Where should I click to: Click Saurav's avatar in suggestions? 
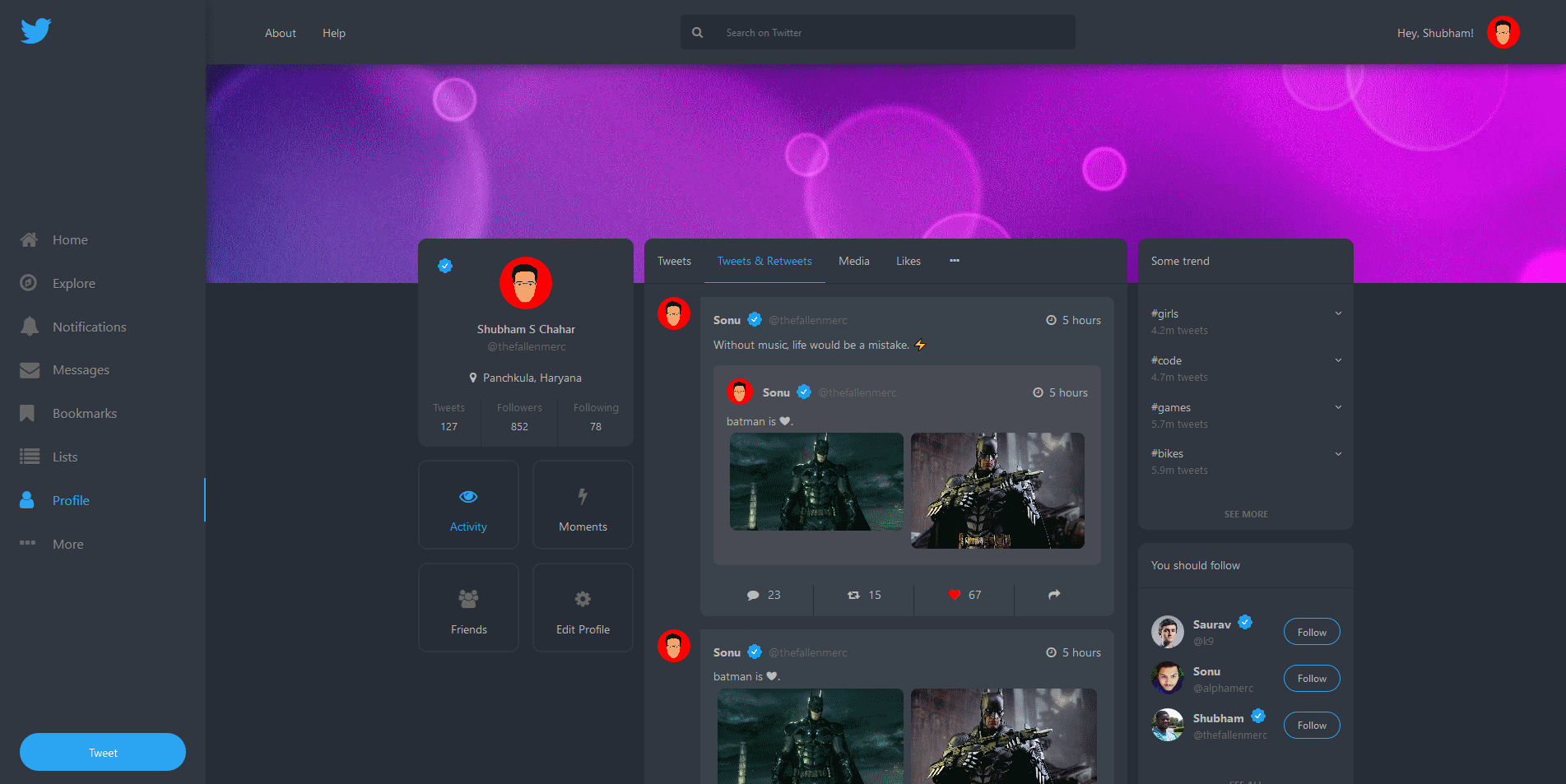(1167, 632)
